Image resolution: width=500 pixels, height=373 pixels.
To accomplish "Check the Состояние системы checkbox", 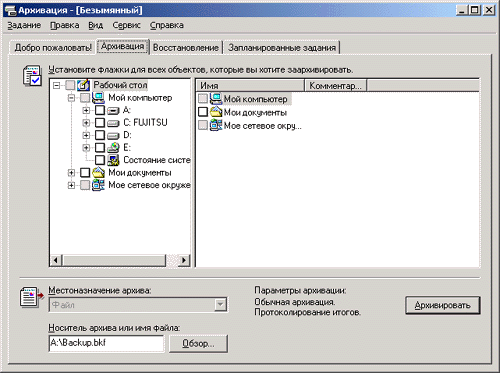I will [x=100, y=160].
